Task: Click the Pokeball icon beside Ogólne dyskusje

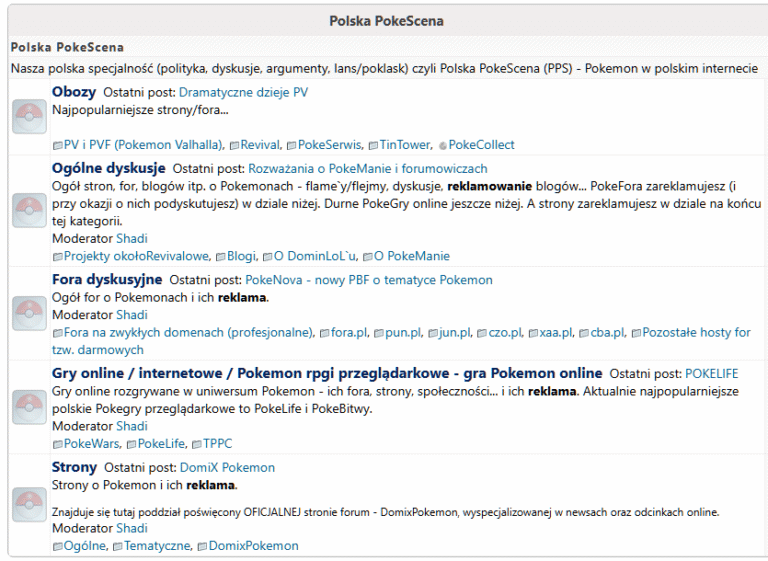Action: point(27,208)
